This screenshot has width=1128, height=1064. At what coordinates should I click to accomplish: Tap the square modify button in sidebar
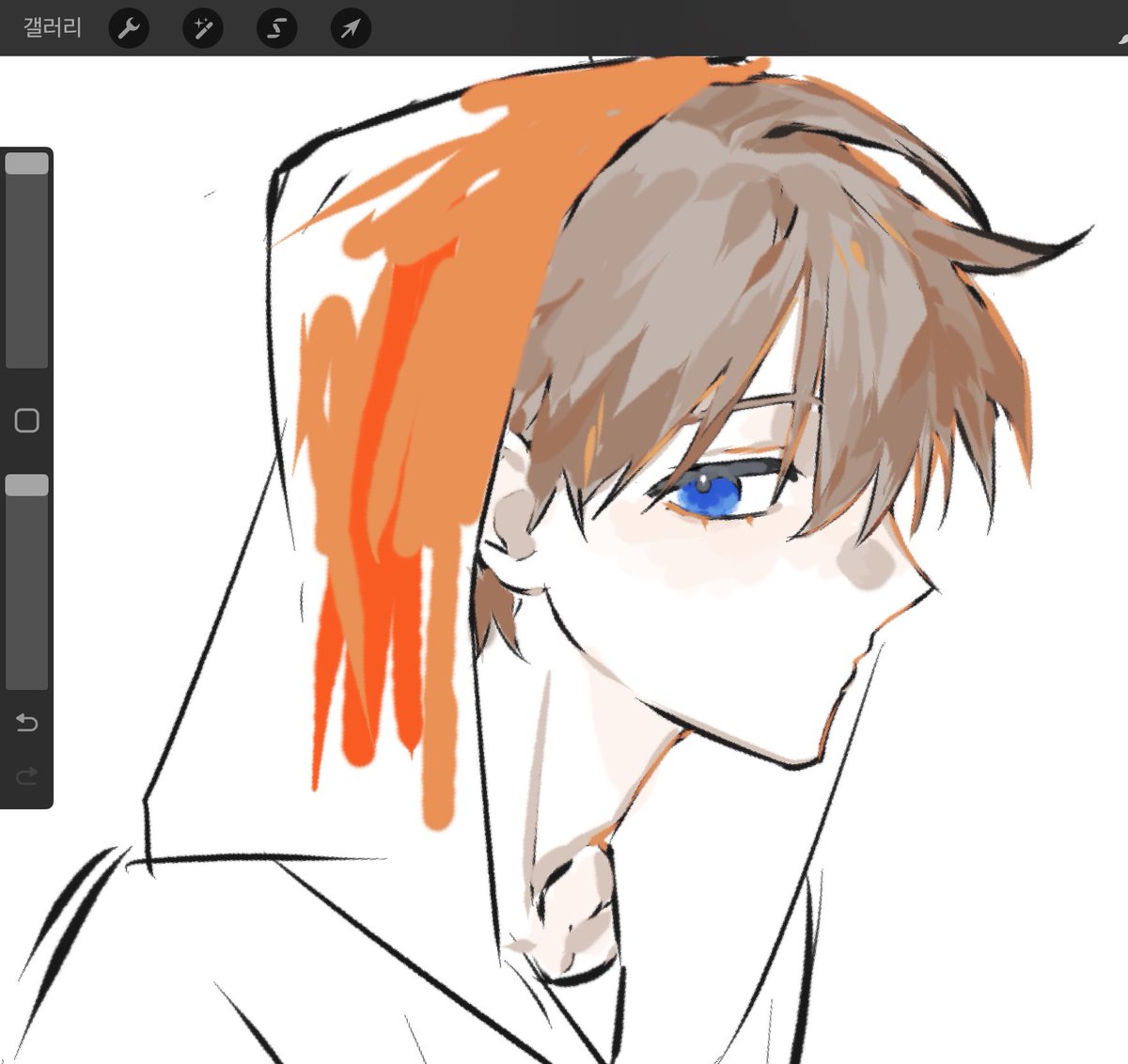(x=26, y=420)
